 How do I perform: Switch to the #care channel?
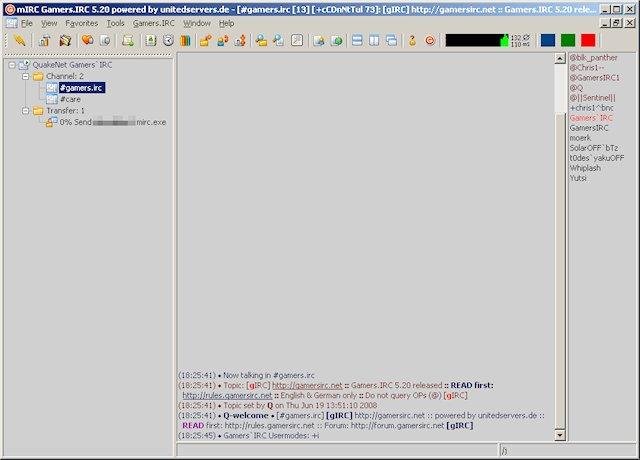[70, 99]
